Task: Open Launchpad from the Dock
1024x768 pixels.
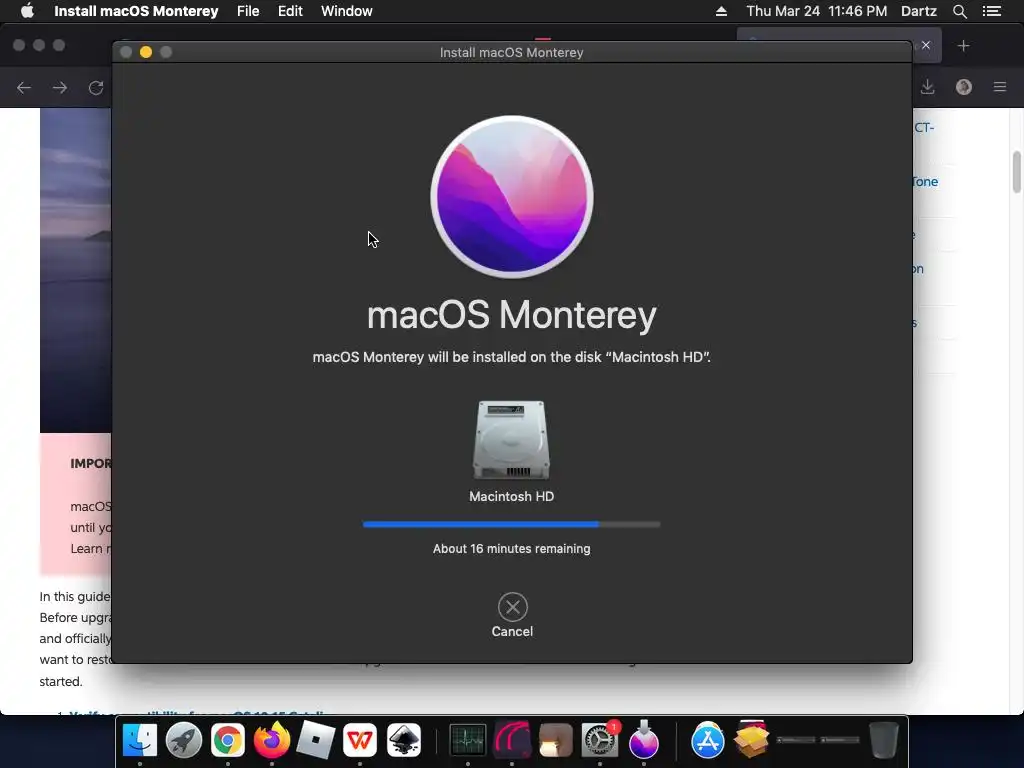Action: click(x=184, y=740)
